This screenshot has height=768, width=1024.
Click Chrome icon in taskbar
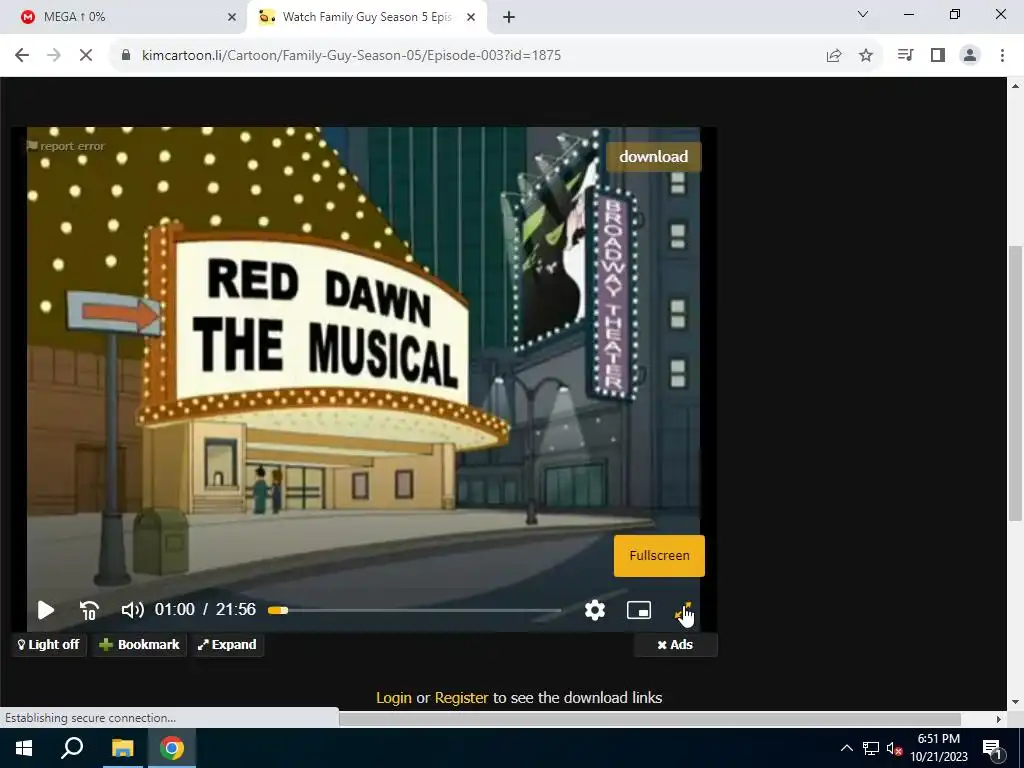point(172,748)
